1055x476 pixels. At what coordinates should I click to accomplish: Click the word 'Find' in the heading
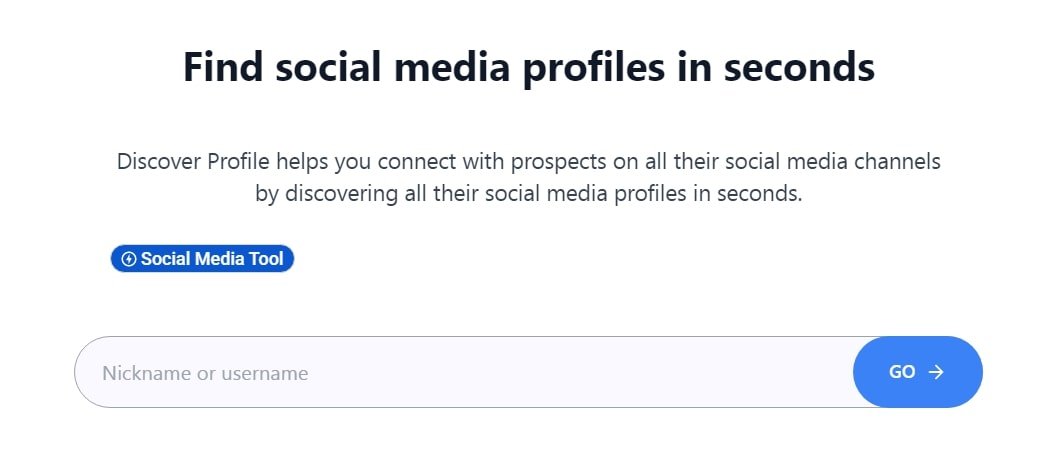point(222,68)
